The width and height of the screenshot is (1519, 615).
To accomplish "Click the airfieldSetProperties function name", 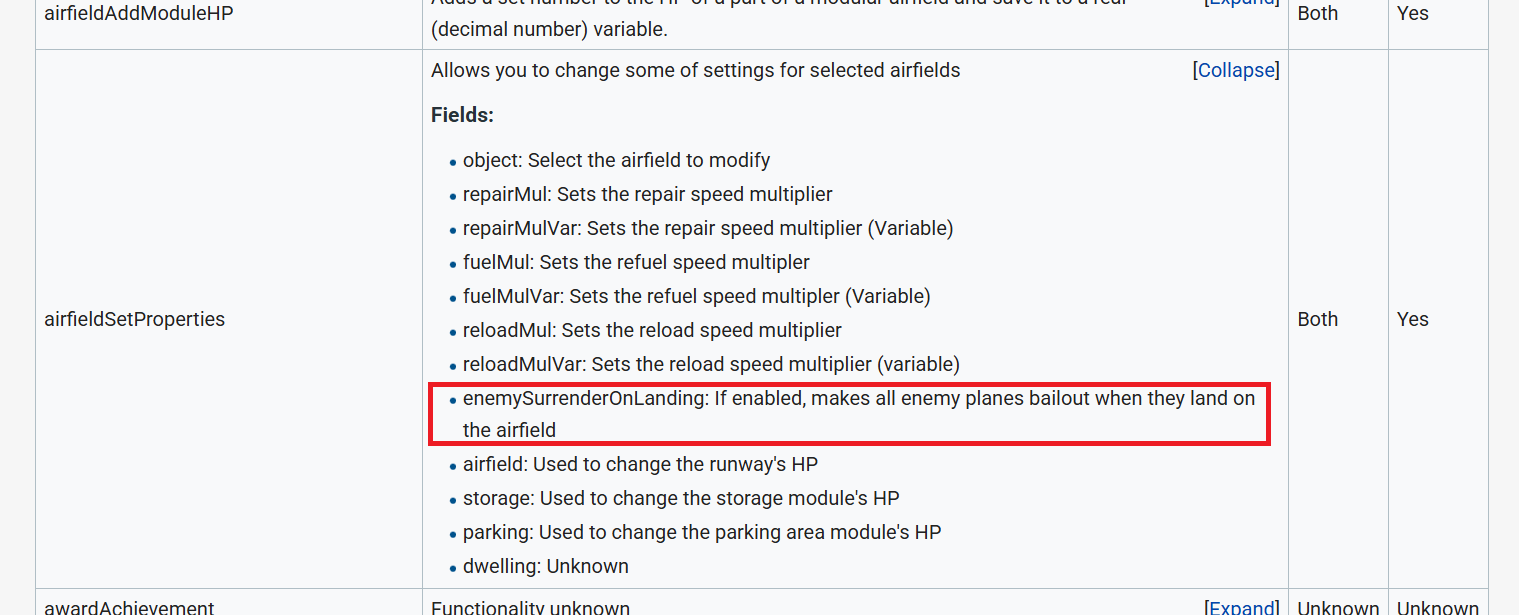I will point(135,319).
